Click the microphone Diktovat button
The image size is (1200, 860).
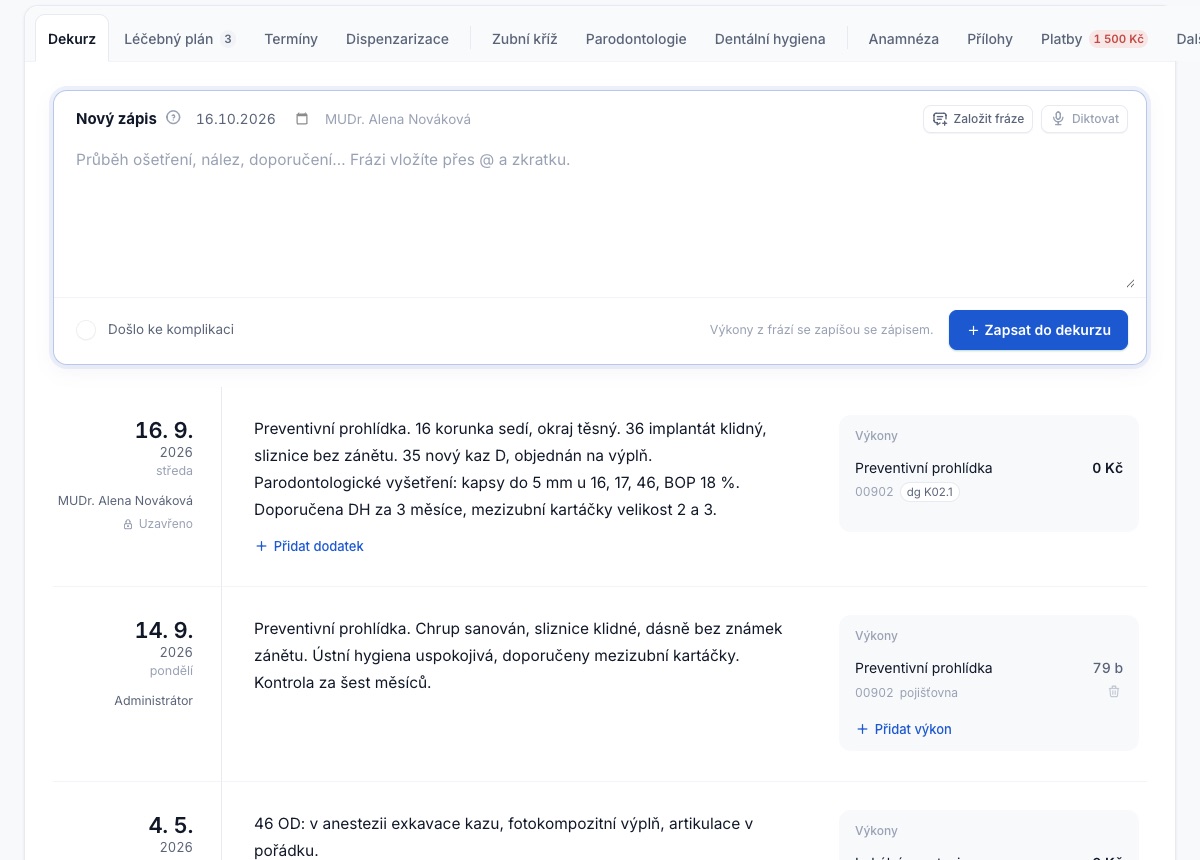click(1084, 119)
